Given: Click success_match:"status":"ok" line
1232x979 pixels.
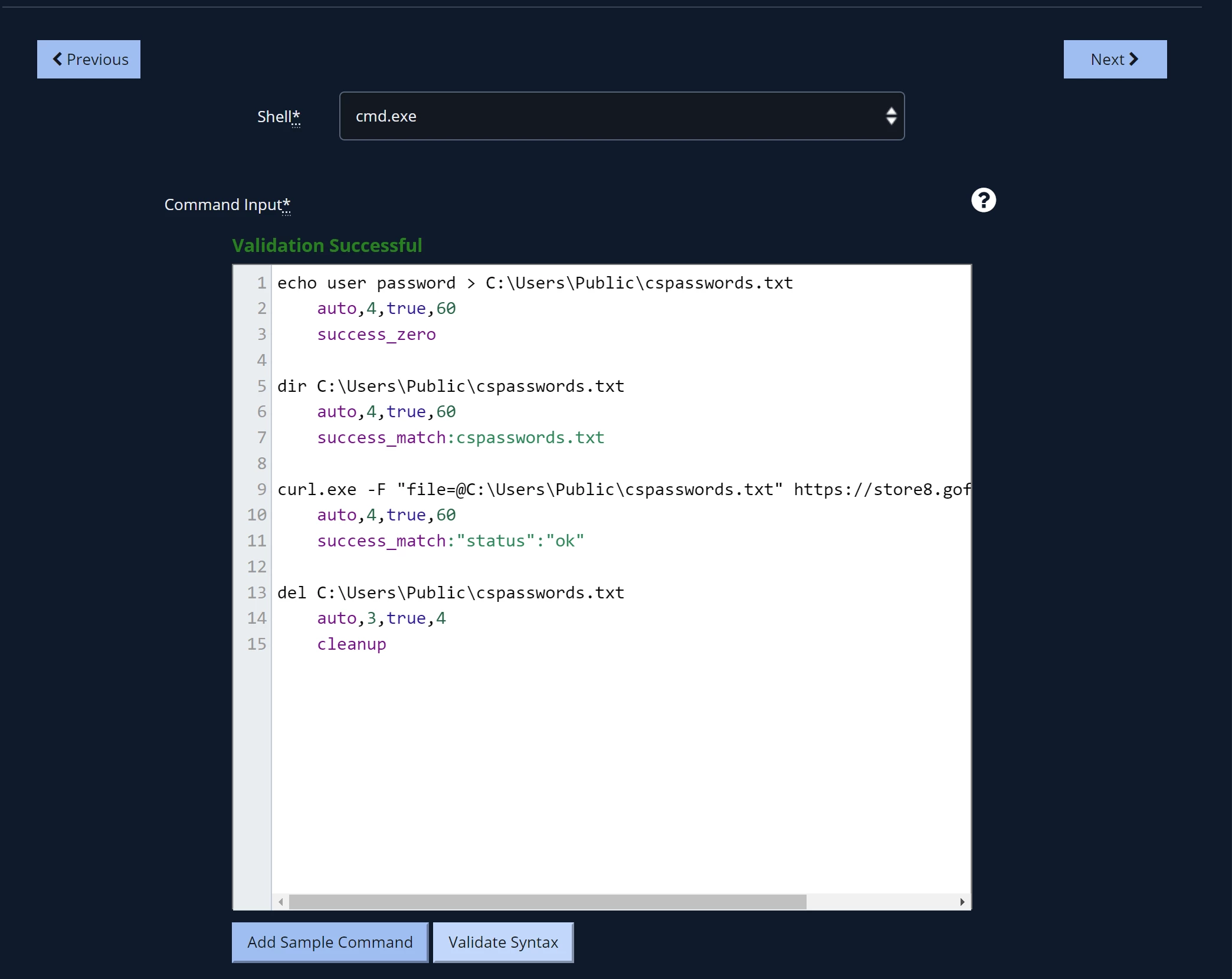Looking at the screenshot, I should (451, 541).
